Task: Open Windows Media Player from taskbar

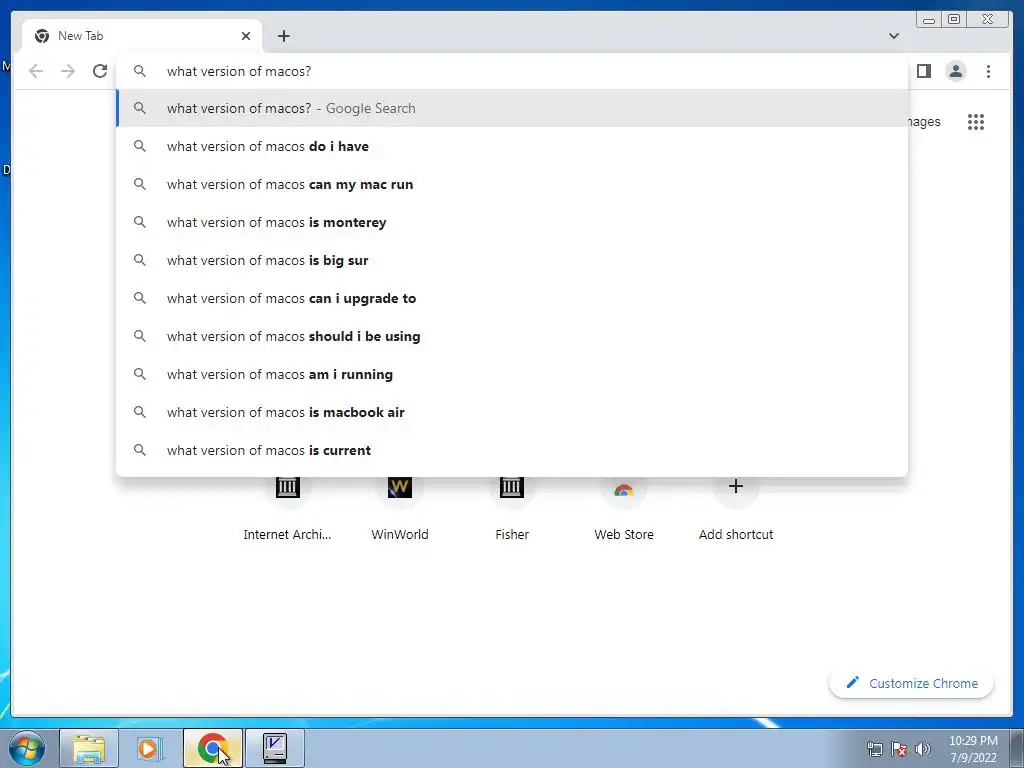Action: [x=150, y=748]
